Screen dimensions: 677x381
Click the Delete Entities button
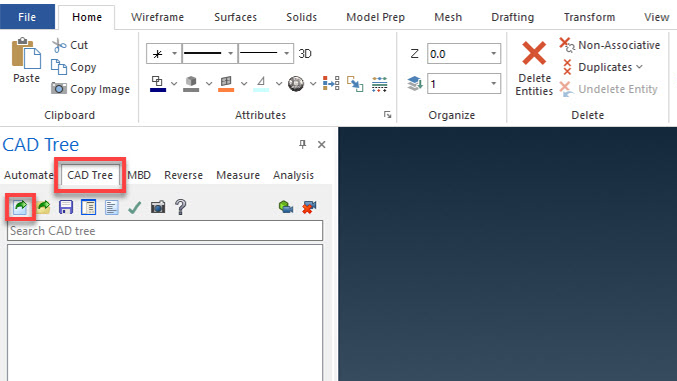coord(534,68)
